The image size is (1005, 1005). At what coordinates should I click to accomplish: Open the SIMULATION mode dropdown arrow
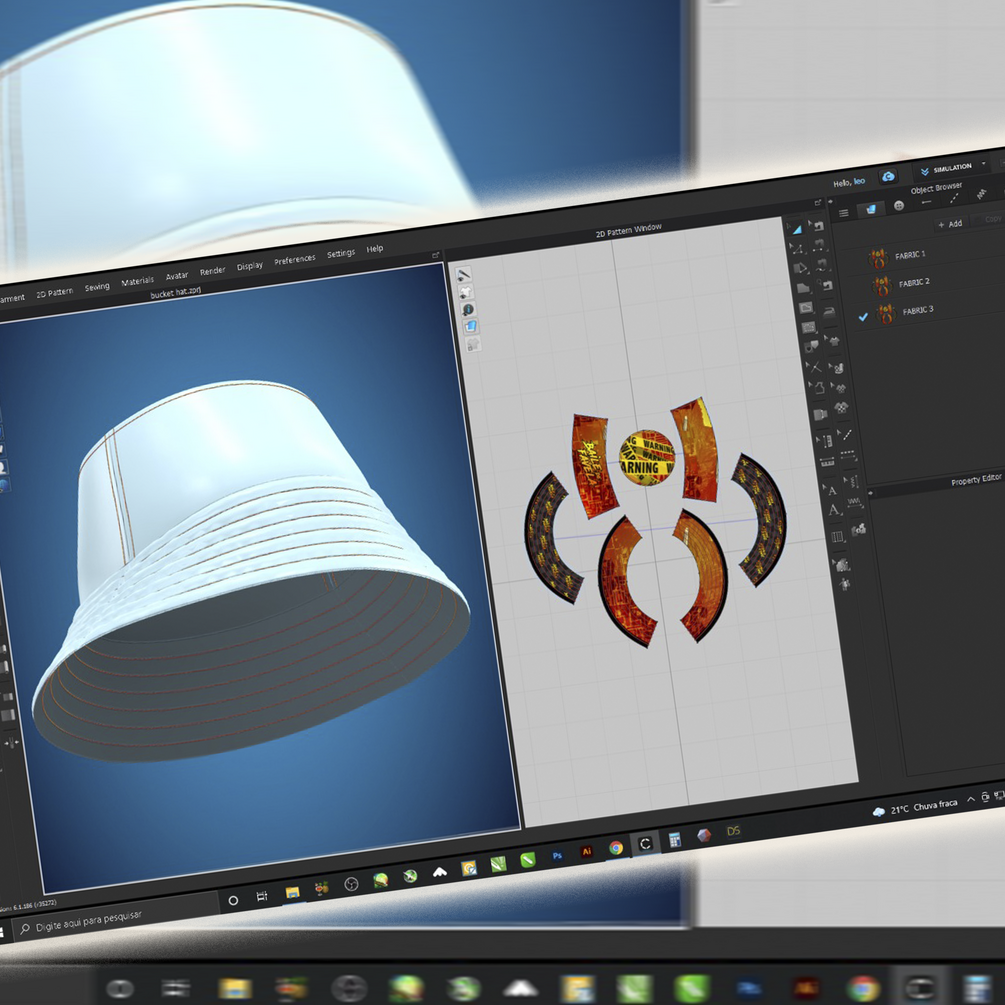click(983, 164)
